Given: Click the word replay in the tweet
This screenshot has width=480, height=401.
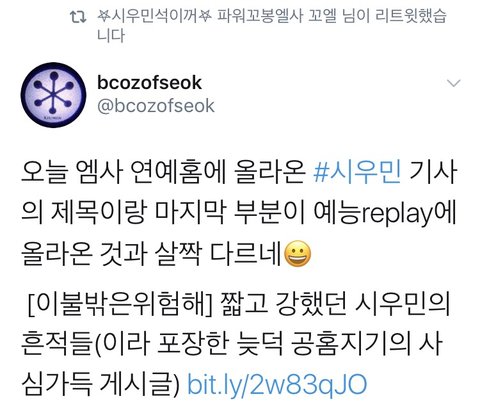Looking at the screenshot, I should coord(397,214).
